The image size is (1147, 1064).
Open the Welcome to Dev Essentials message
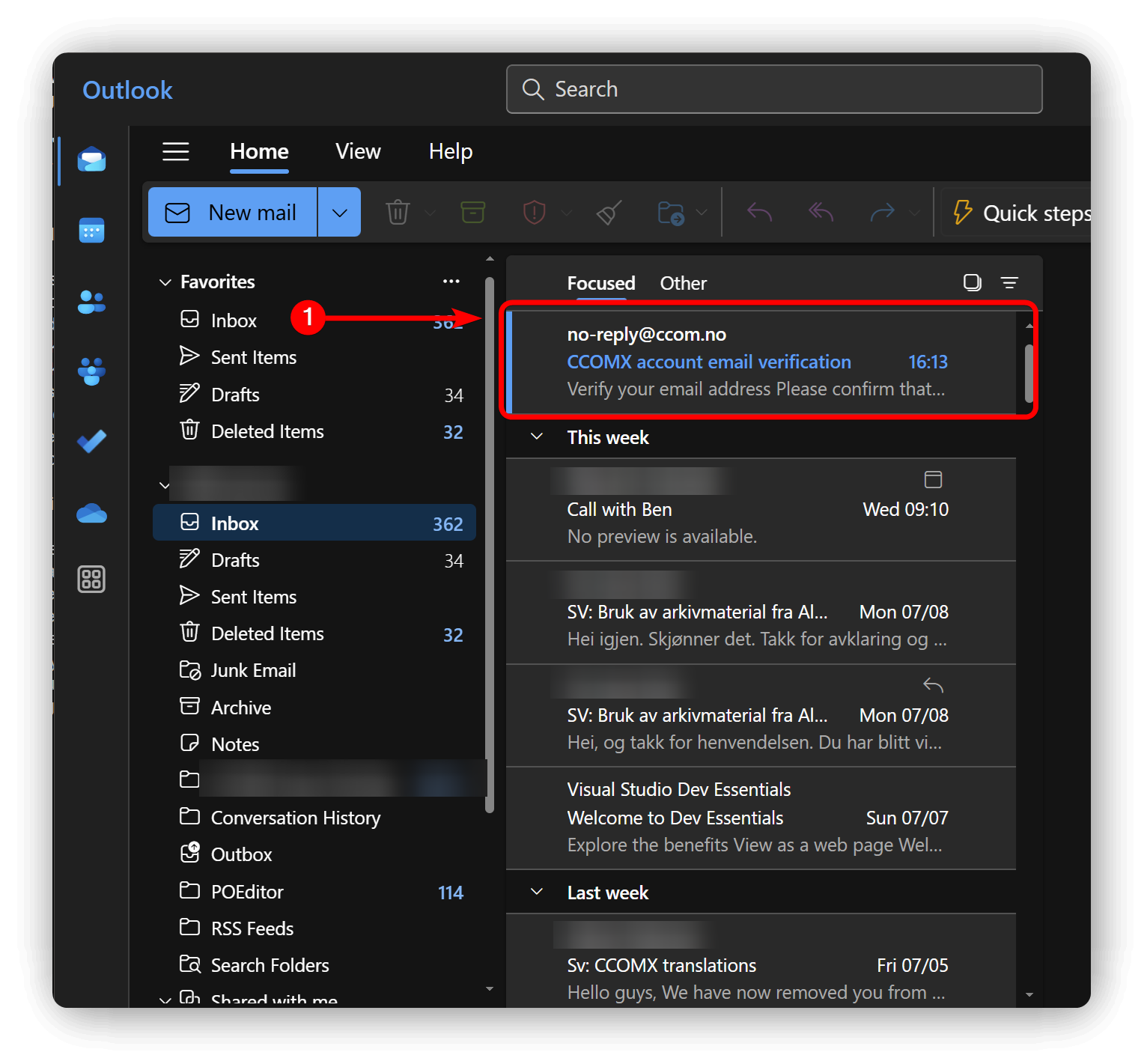coord(761,818)
